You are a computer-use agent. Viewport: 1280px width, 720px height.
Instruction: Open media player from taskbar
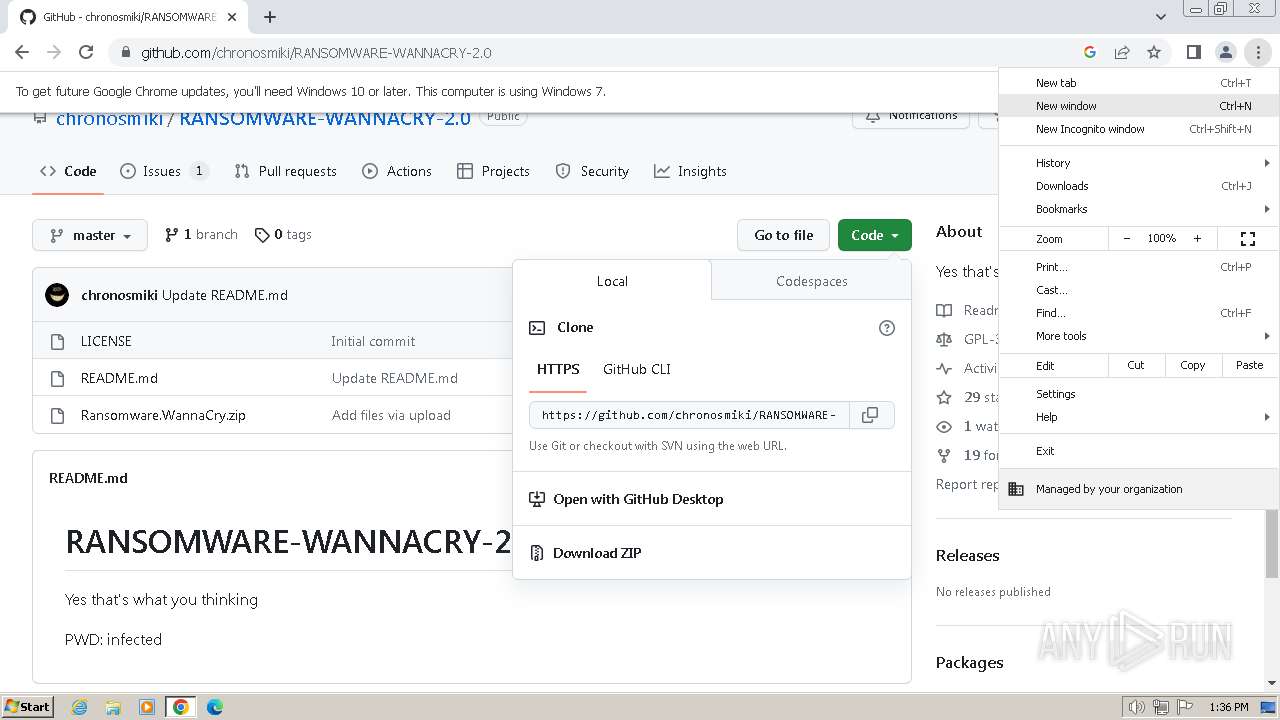coord(147,707)
